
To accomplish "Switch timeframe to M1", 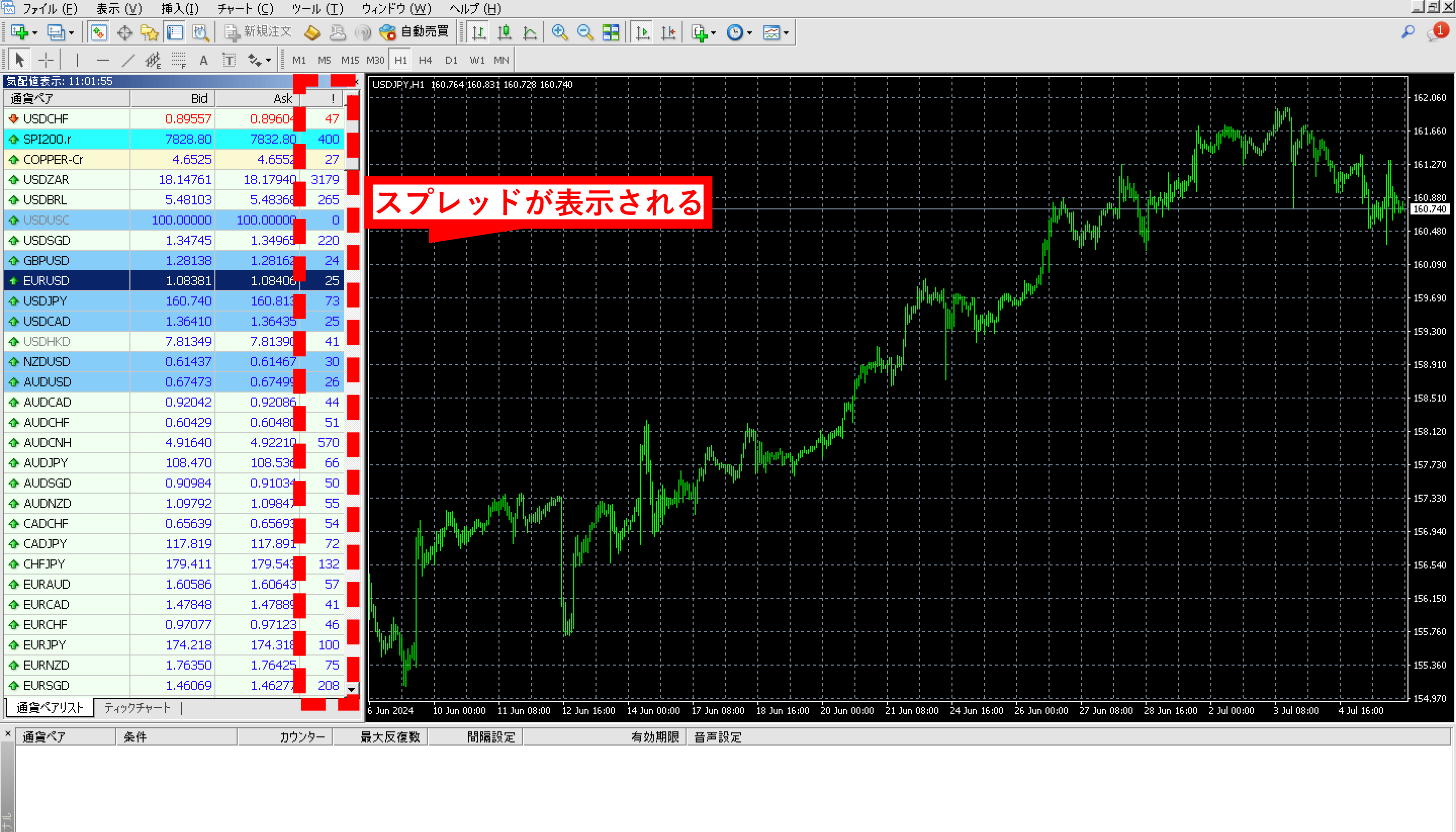I will pos(299,60).
